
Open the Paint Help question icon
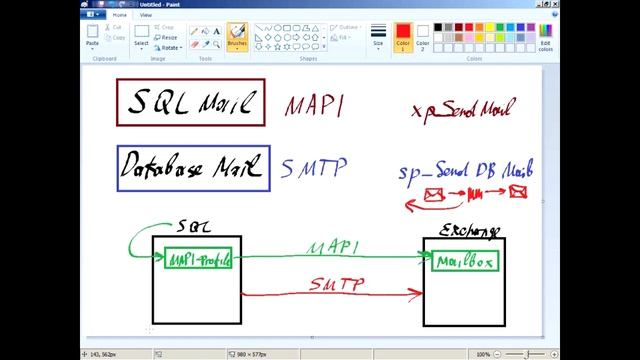tap(555, 14)
